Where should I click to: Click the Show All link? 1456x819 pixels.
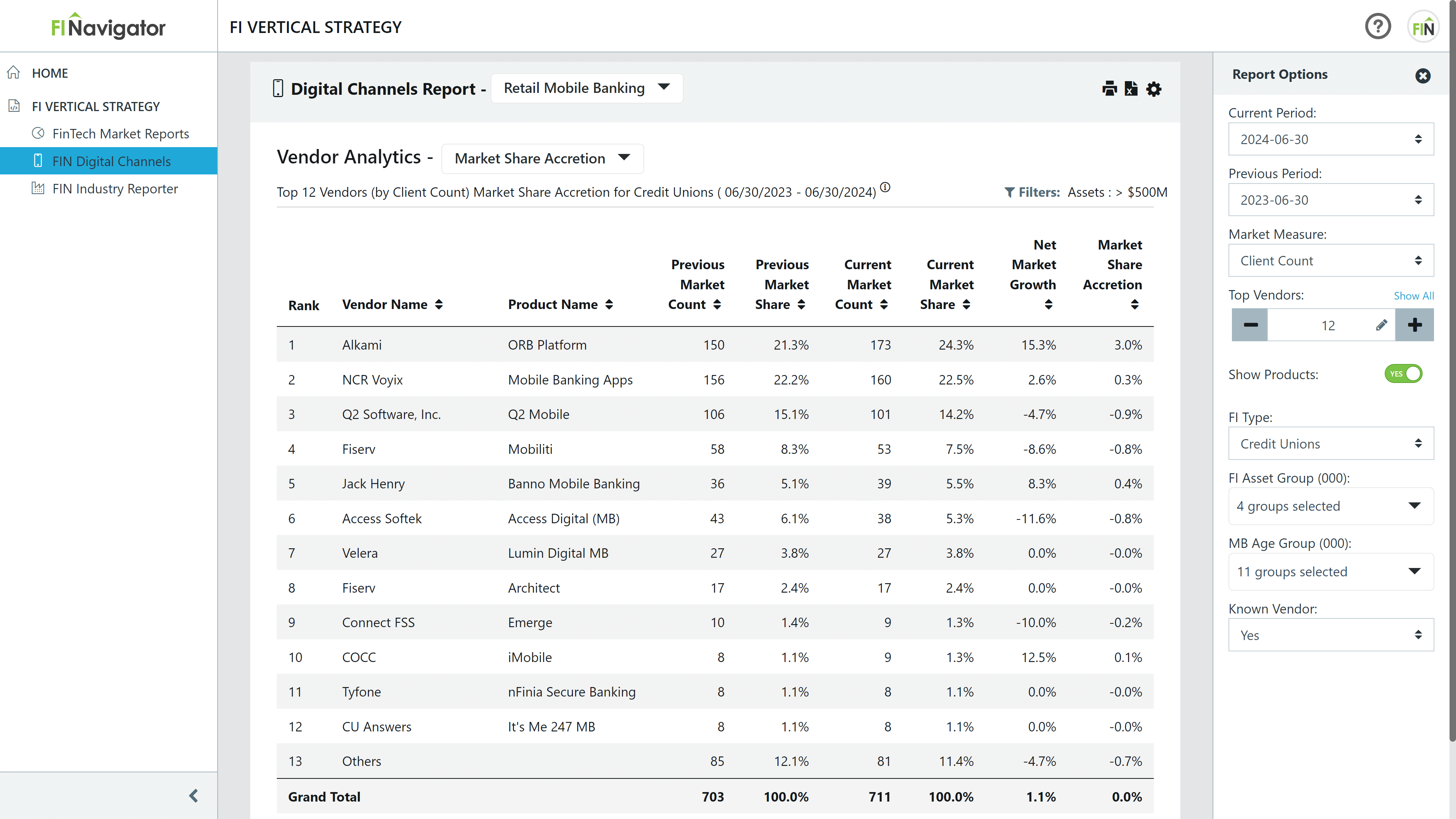pyautogui.click(x=1414, y=296)
